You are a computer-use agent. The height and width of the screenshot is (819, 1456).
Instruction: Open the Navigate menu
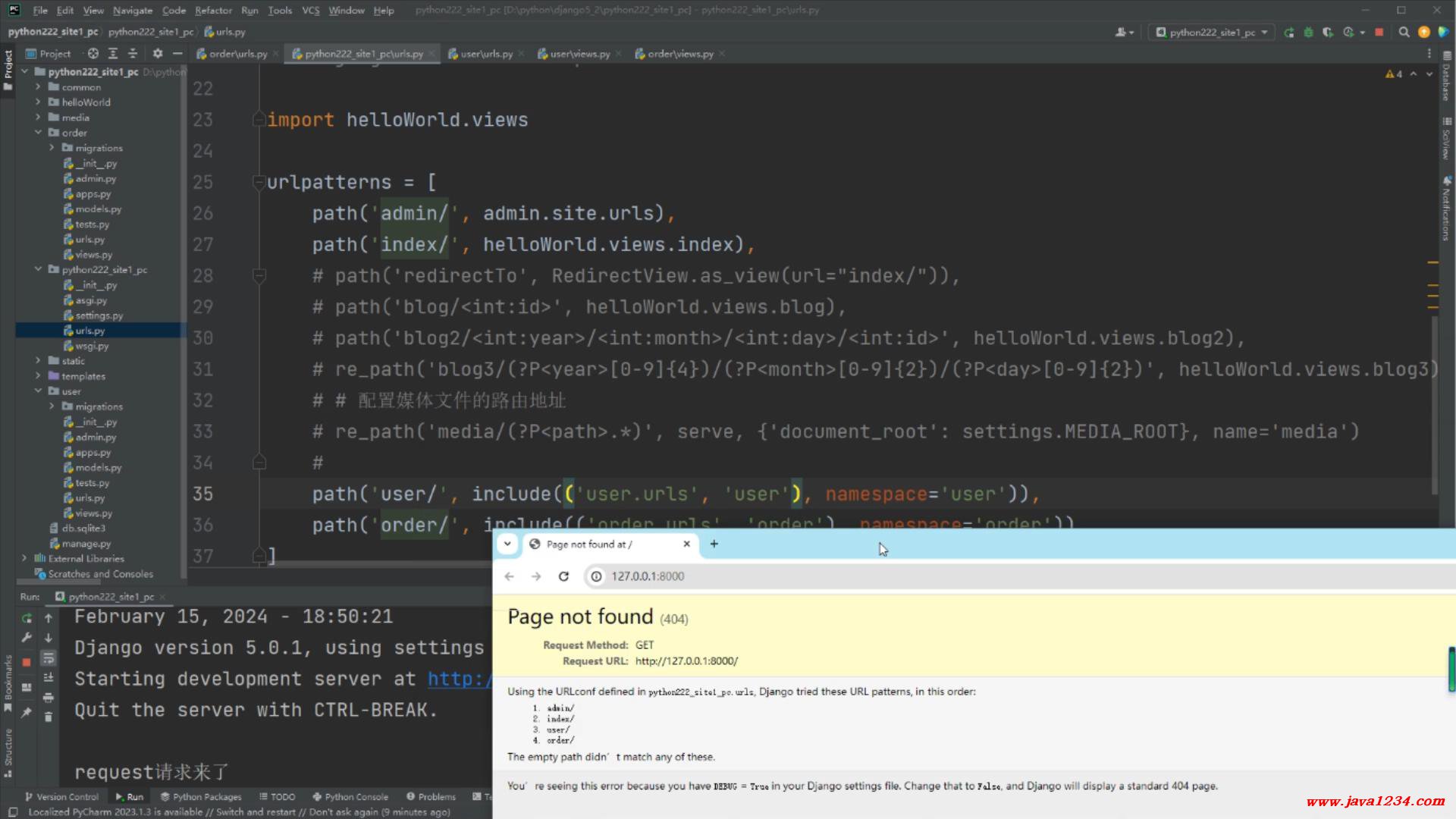point(133,10)
